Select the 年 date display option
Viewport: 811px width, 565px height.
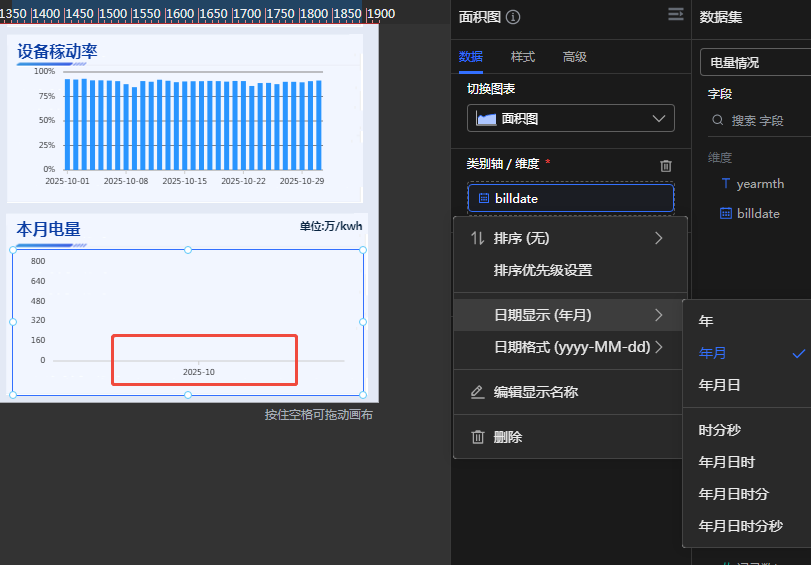click(x=706, y=321)
